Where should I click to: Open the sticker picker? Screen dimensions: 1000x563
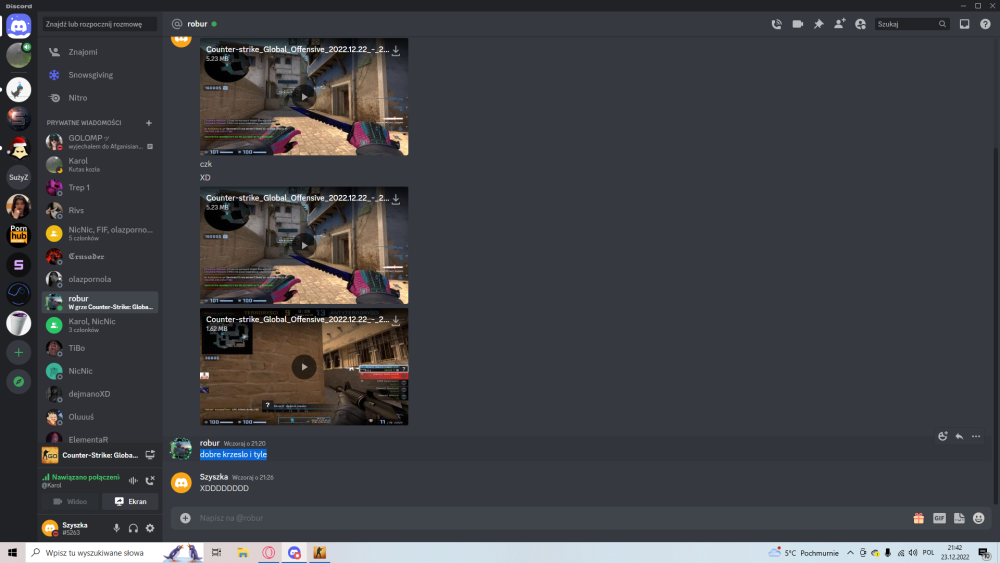coord(959,518)
